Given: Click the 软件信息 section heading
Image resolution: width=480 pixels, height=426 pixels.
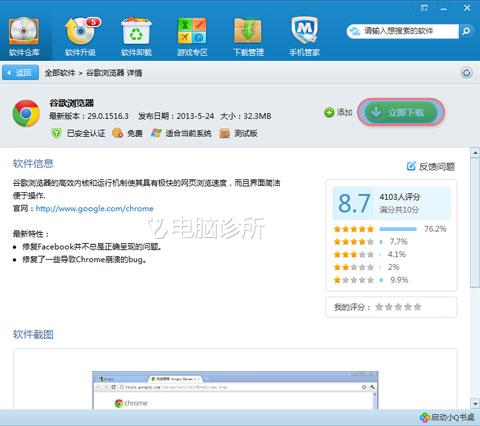Looking at the screenshot, I should click(x=33, y=163).
